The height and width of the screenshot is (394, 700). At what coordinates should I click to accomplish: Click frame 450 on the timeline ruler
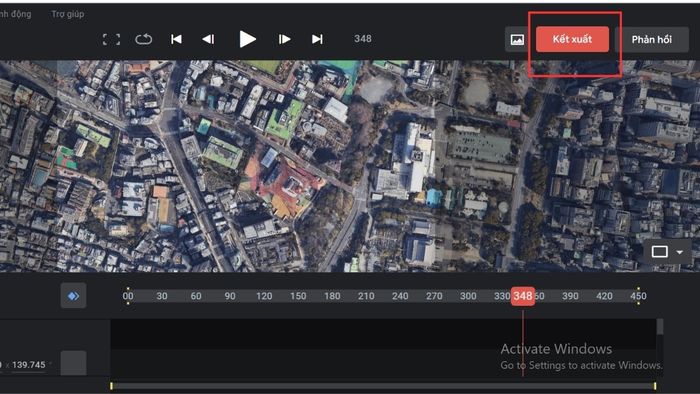pos(638,296)
